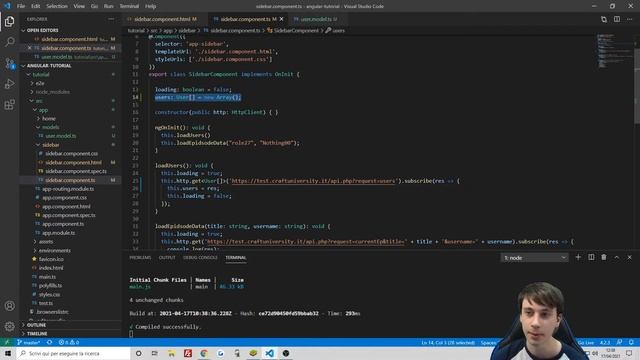Screen dimensions: 640x360
Task: Collapse the Angular Tutorial workspace section
Action: 49,66
